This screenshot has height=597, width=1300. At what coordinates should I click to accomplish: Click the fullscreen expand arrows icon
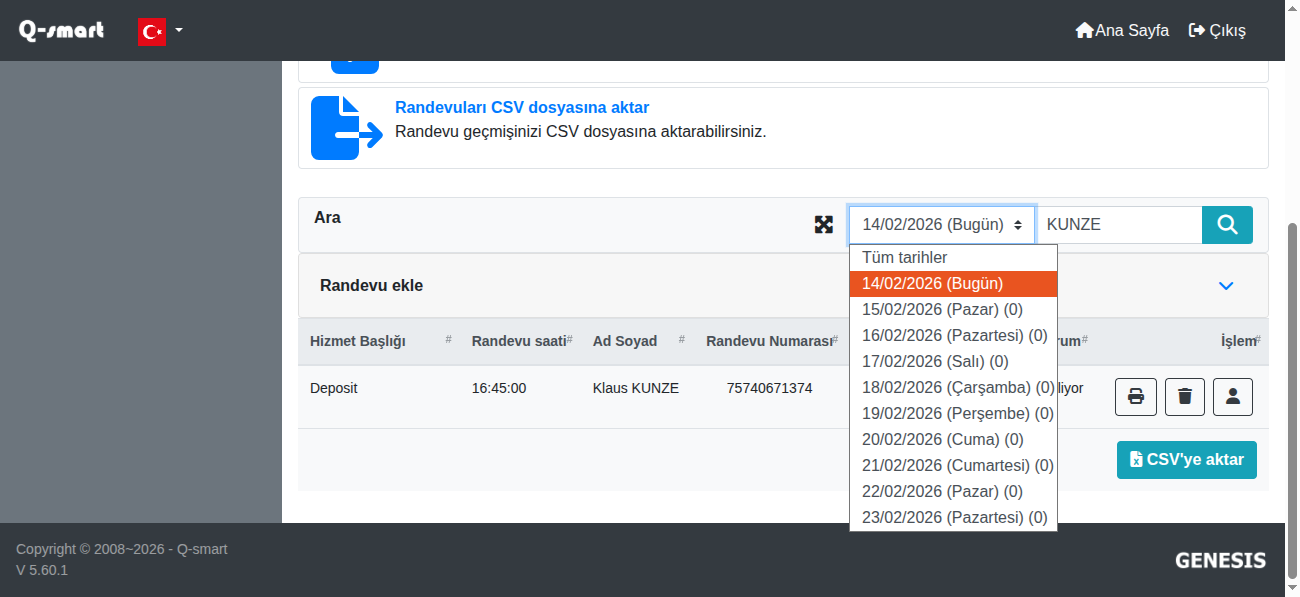click(x=823, y=225)
